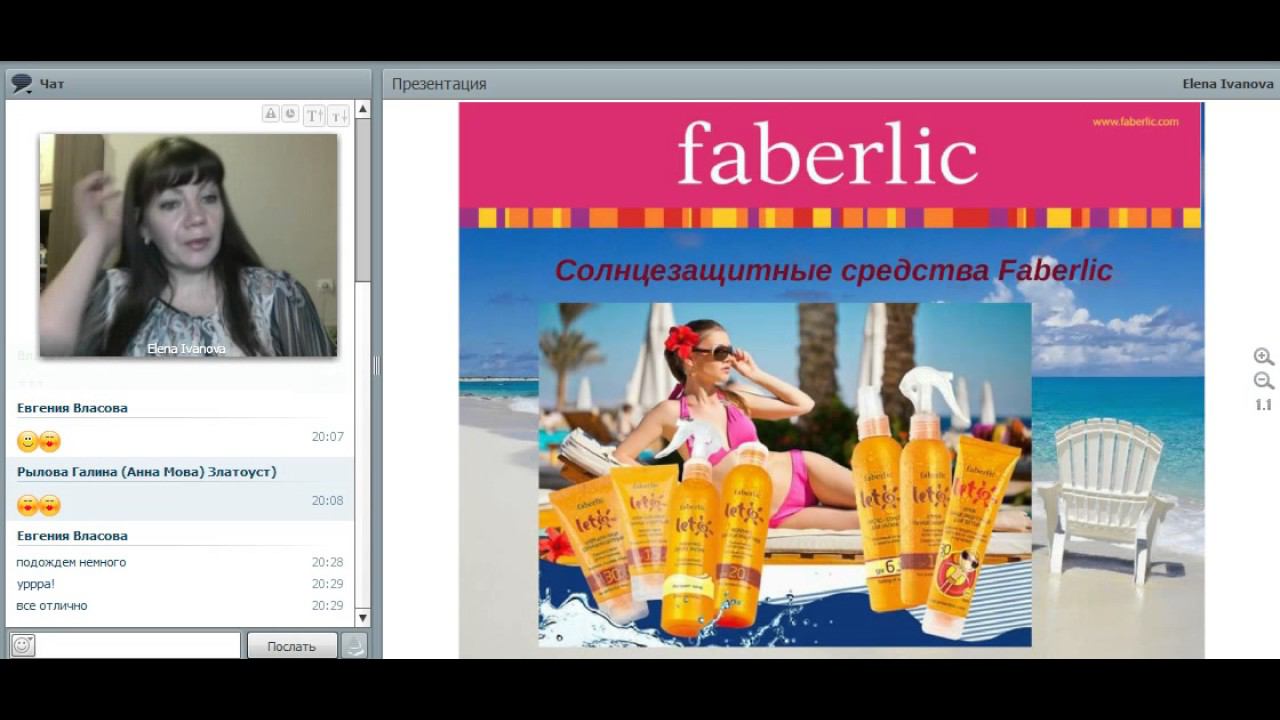Screen dimensions: 1280x720
Task: Click the faberlic logo on slide
Action: (x=827, y=153)
